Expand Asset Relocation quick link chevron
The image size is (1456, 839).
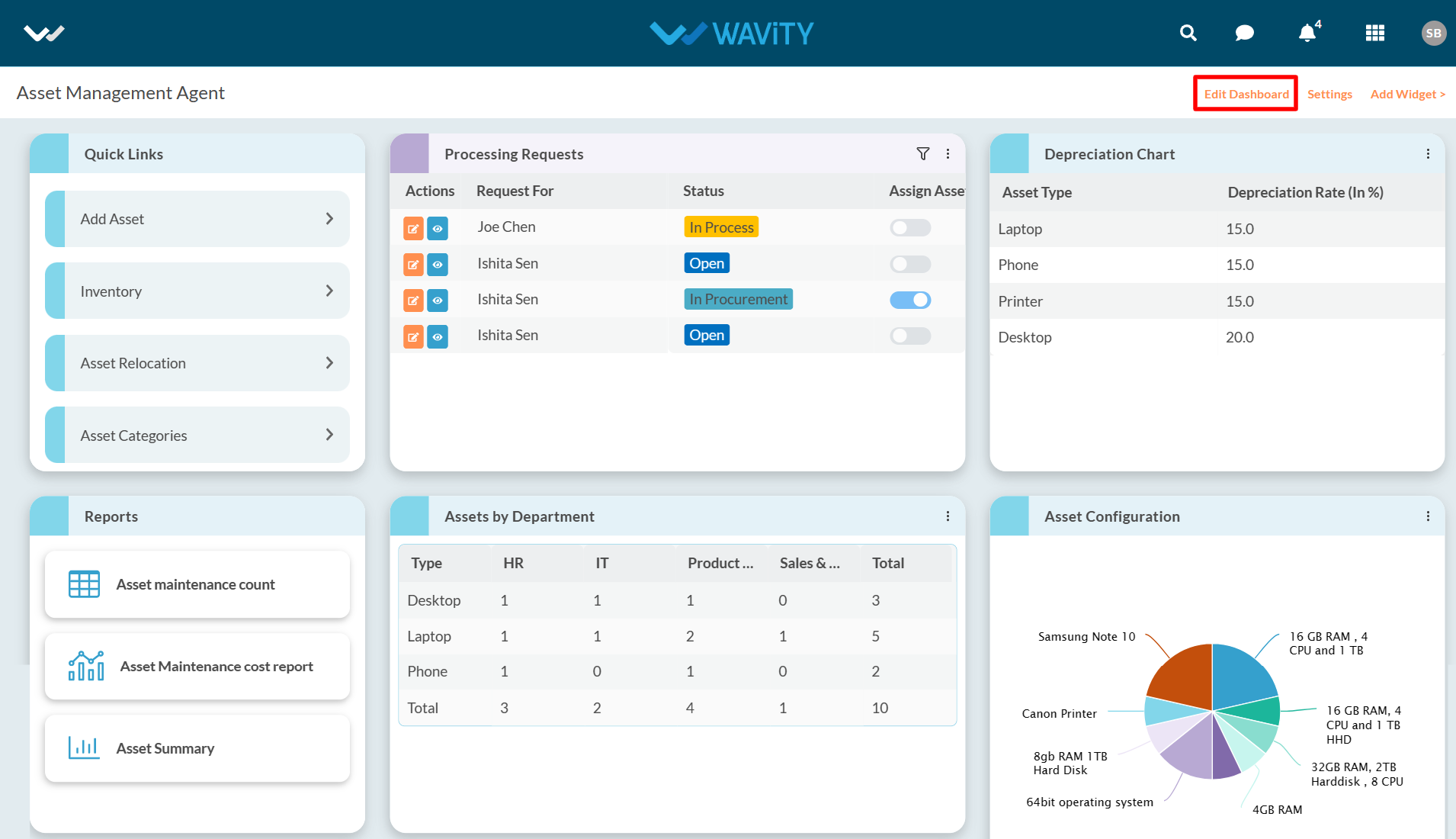[329, 363]
